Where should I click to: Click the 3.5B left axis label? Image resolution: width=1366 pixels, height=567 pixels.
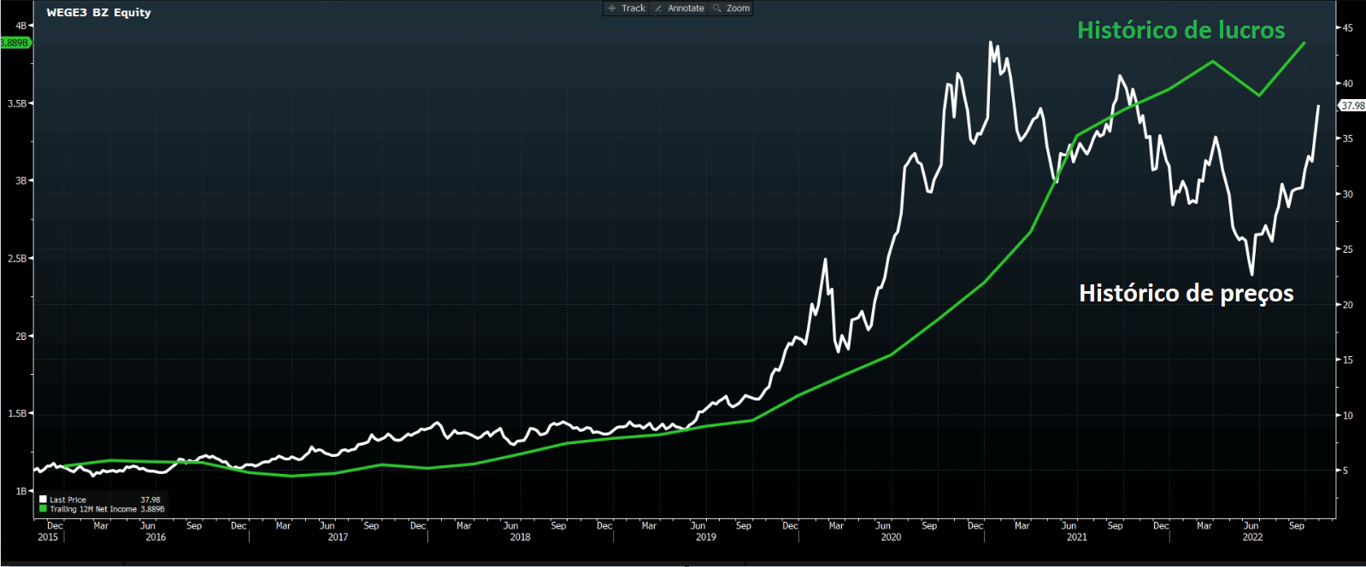pos(19,104)
